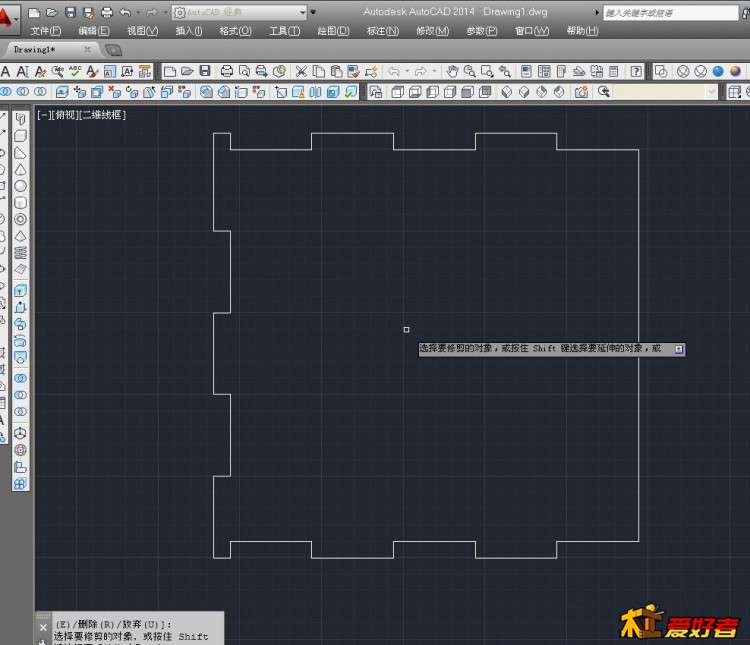Click the Plot printer icon in quick access toolbar
The width and height of the screenshot is (750, 645).
click(x=107, y=12)
